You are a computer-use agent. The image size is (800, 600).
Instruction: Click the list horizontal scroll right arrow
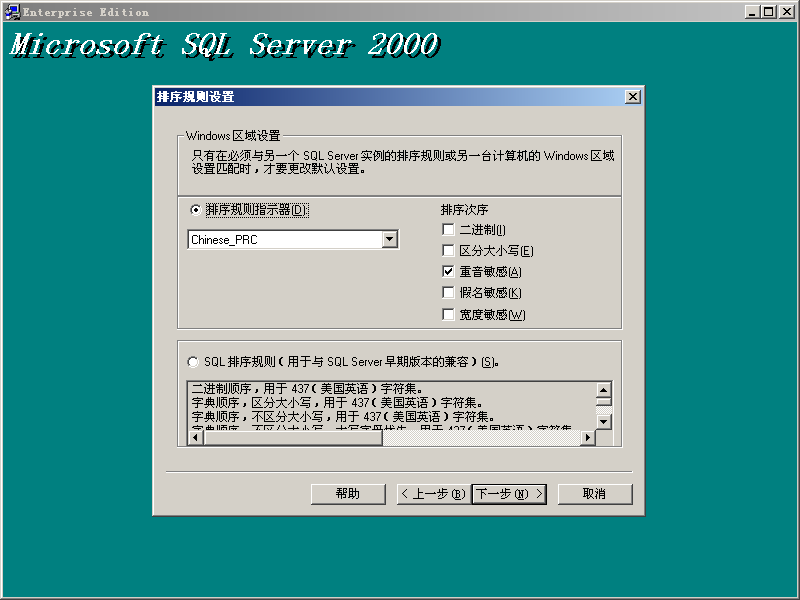[x=588, y=437]
